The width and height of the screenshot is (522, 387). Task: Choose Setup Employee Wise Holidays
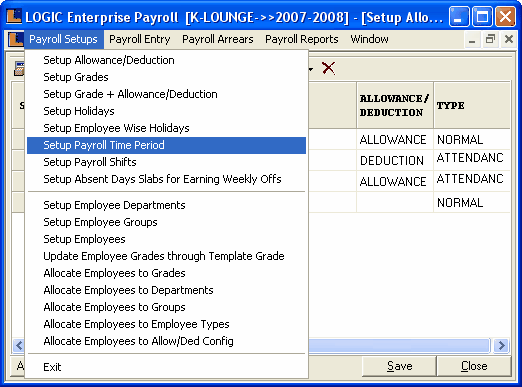[166, 128]
